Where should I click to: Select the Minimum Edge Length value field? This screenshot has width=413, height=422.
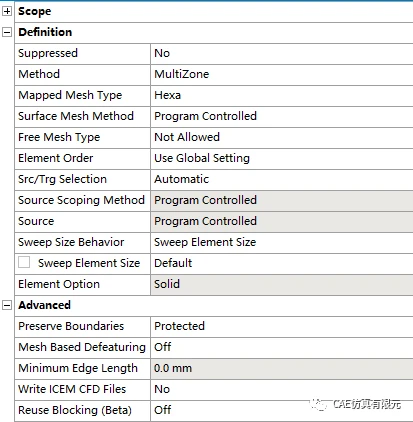282,368
